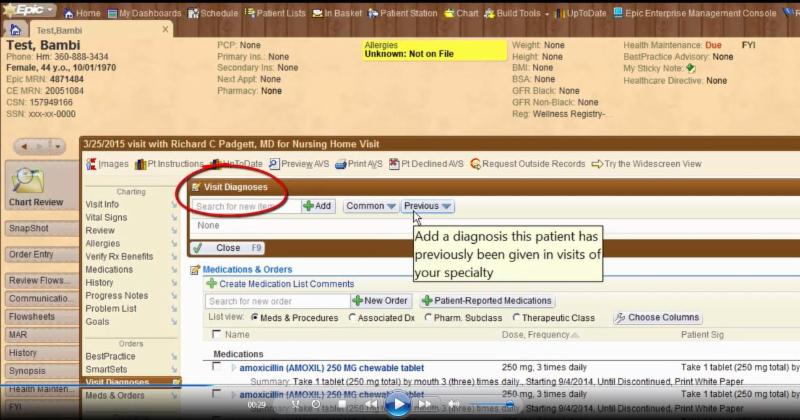Click Print AVS

tap(359, 164)
